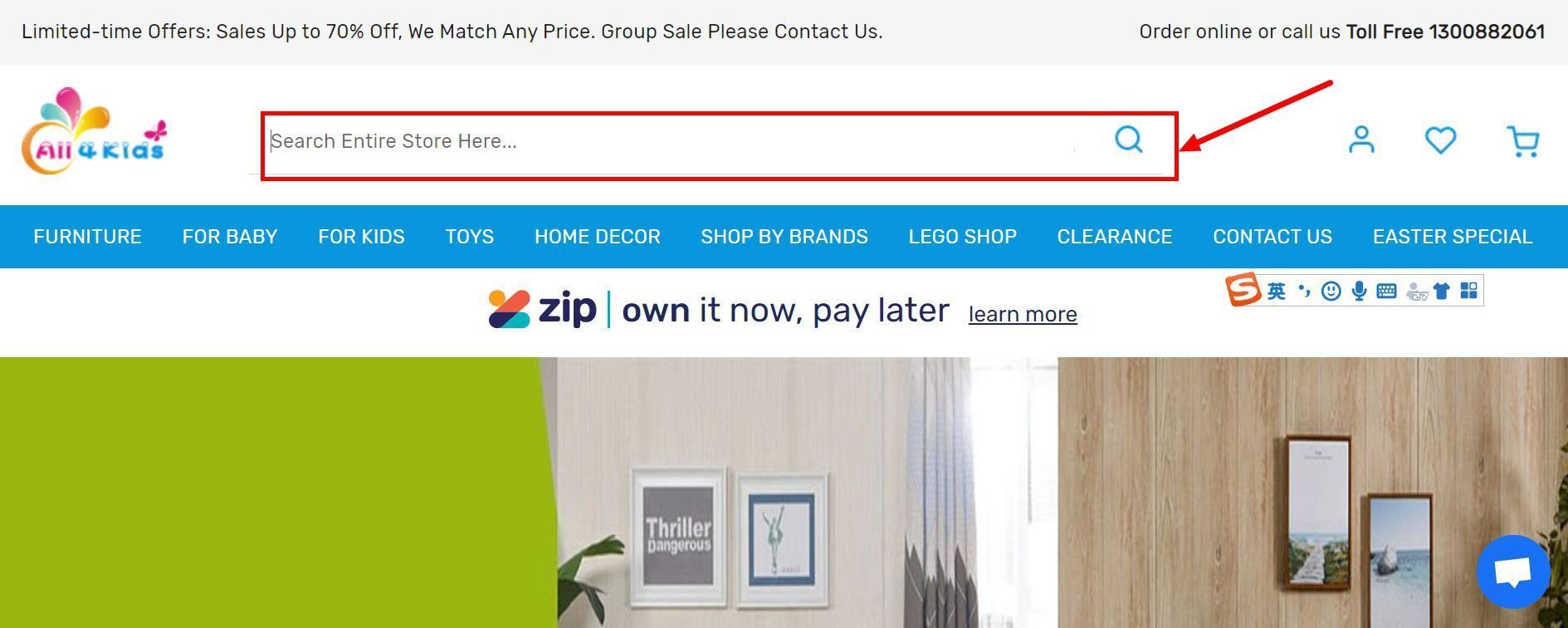Screen dimensions: 1568x628
Task: Open the Sogou skin shirt icon
Action: [1442, 291]
